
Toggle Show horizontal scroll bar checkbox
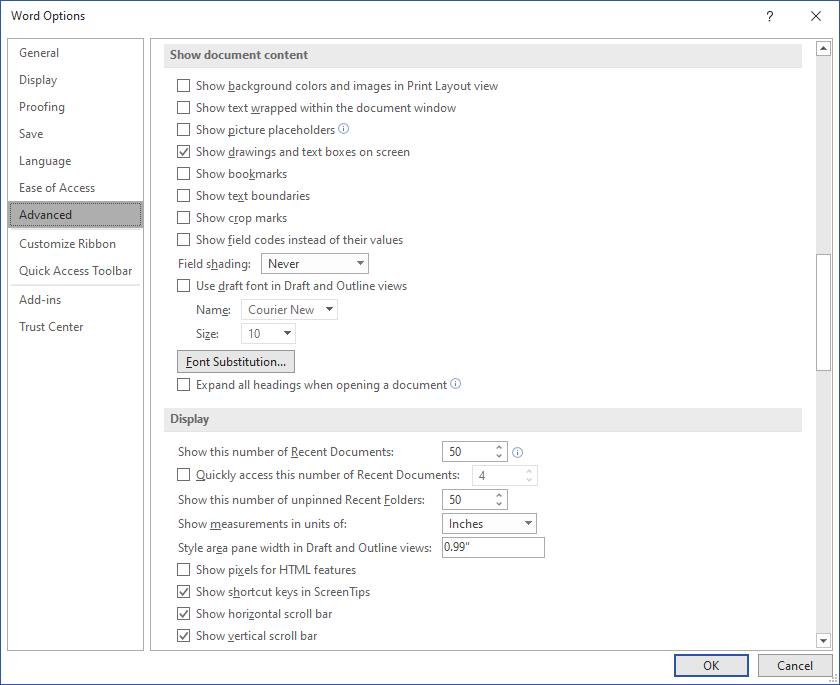tap(184, 614)
